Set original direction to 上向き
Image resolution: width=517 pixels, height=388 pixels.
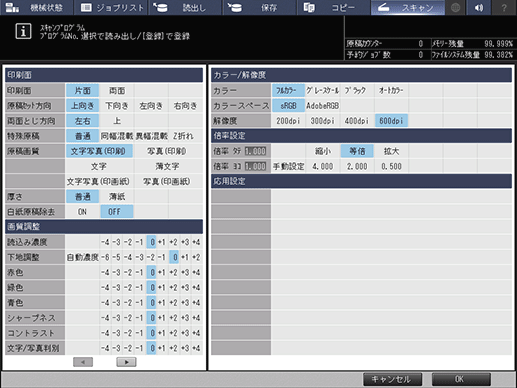point(82,106)
